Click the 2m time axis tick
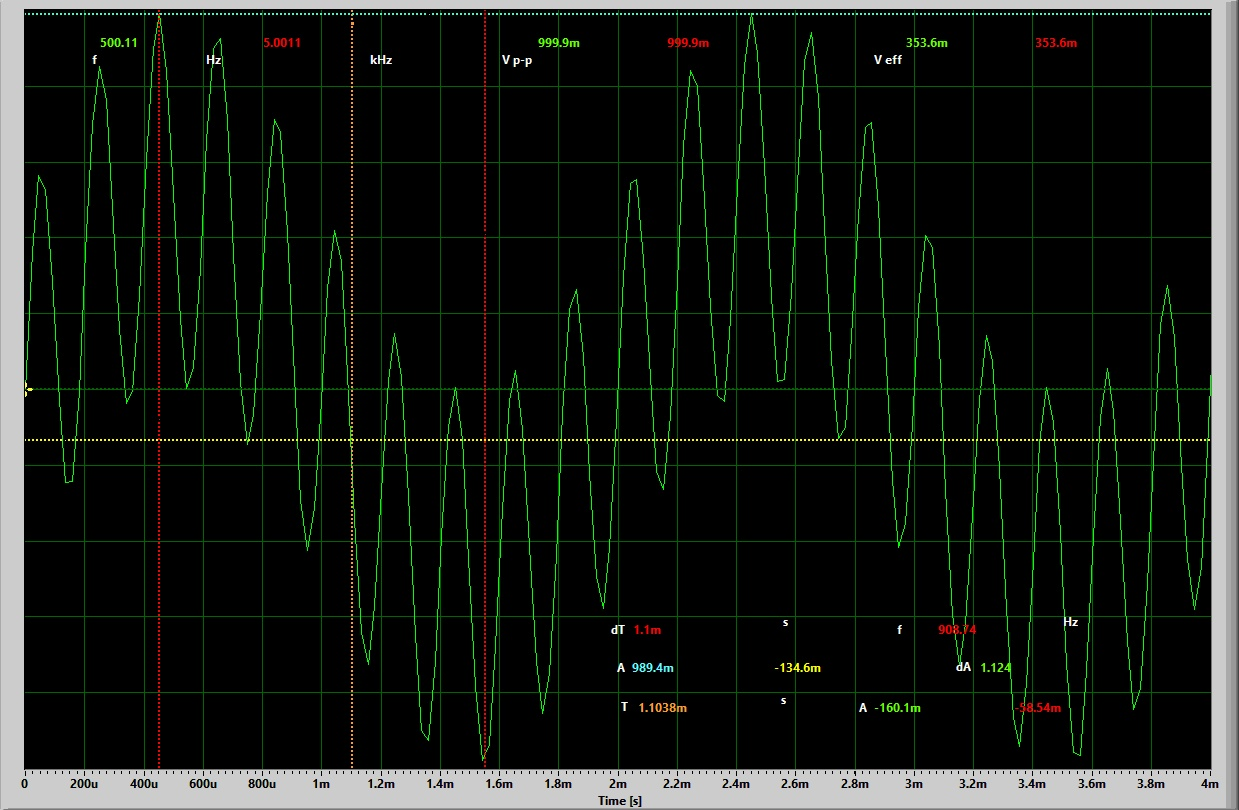1239x810 pixels. click(x=618, y=786)
